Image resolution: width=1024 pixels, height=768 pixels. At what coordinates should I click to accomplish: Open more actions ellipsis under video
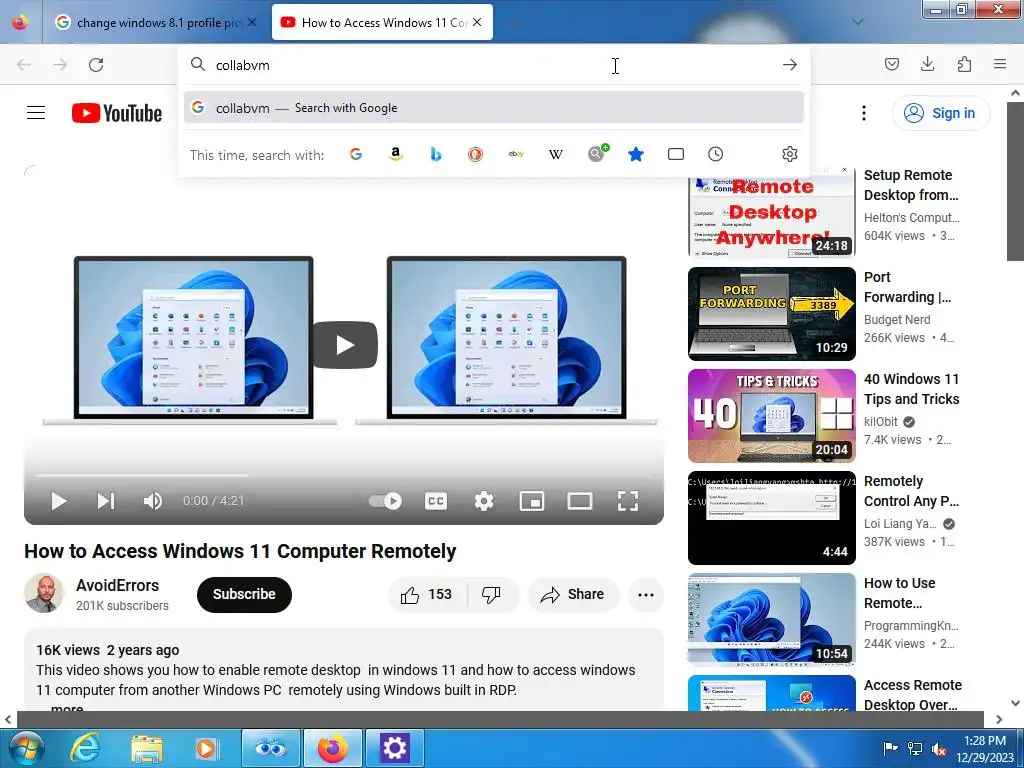click(x=645, y=594)
